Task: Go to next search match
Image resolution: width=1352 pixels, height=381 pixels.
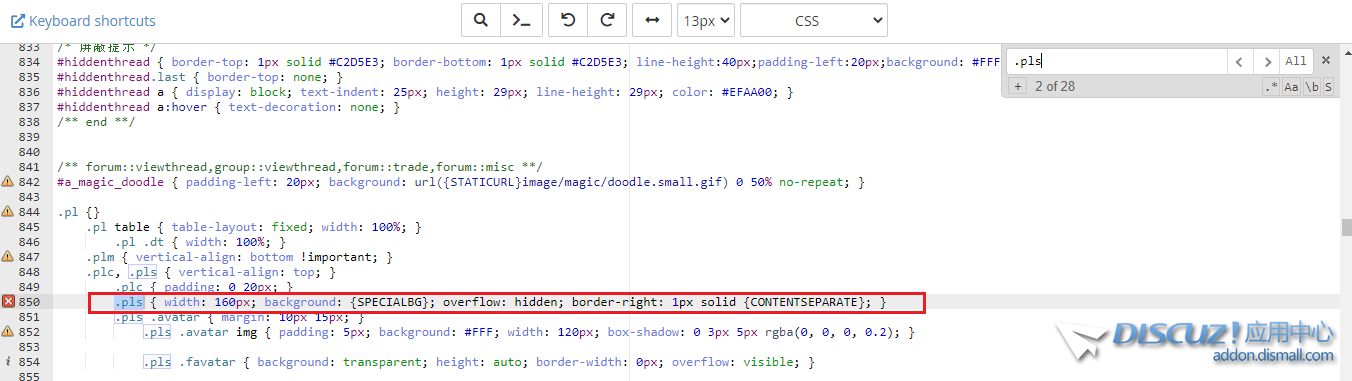Action: click(x=1267, y=61)
